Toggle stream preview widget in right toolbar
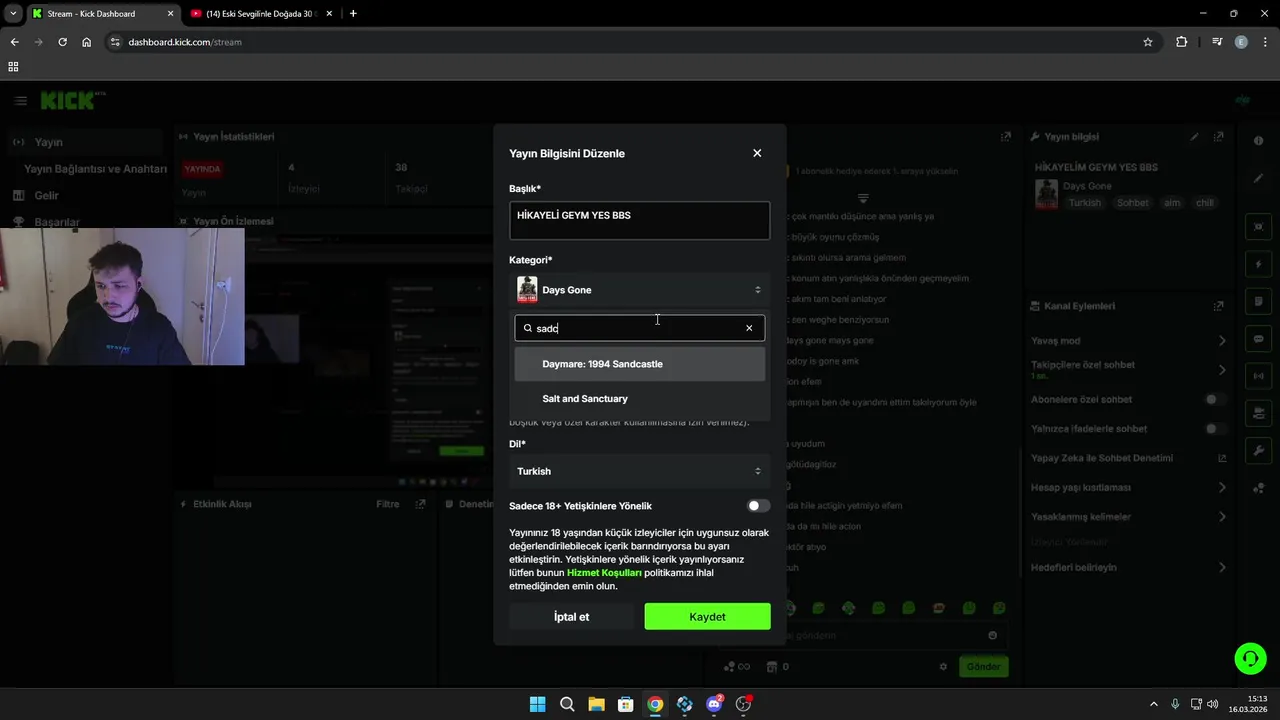Viewport: 1280px width, 720px height. (1258, 227)
